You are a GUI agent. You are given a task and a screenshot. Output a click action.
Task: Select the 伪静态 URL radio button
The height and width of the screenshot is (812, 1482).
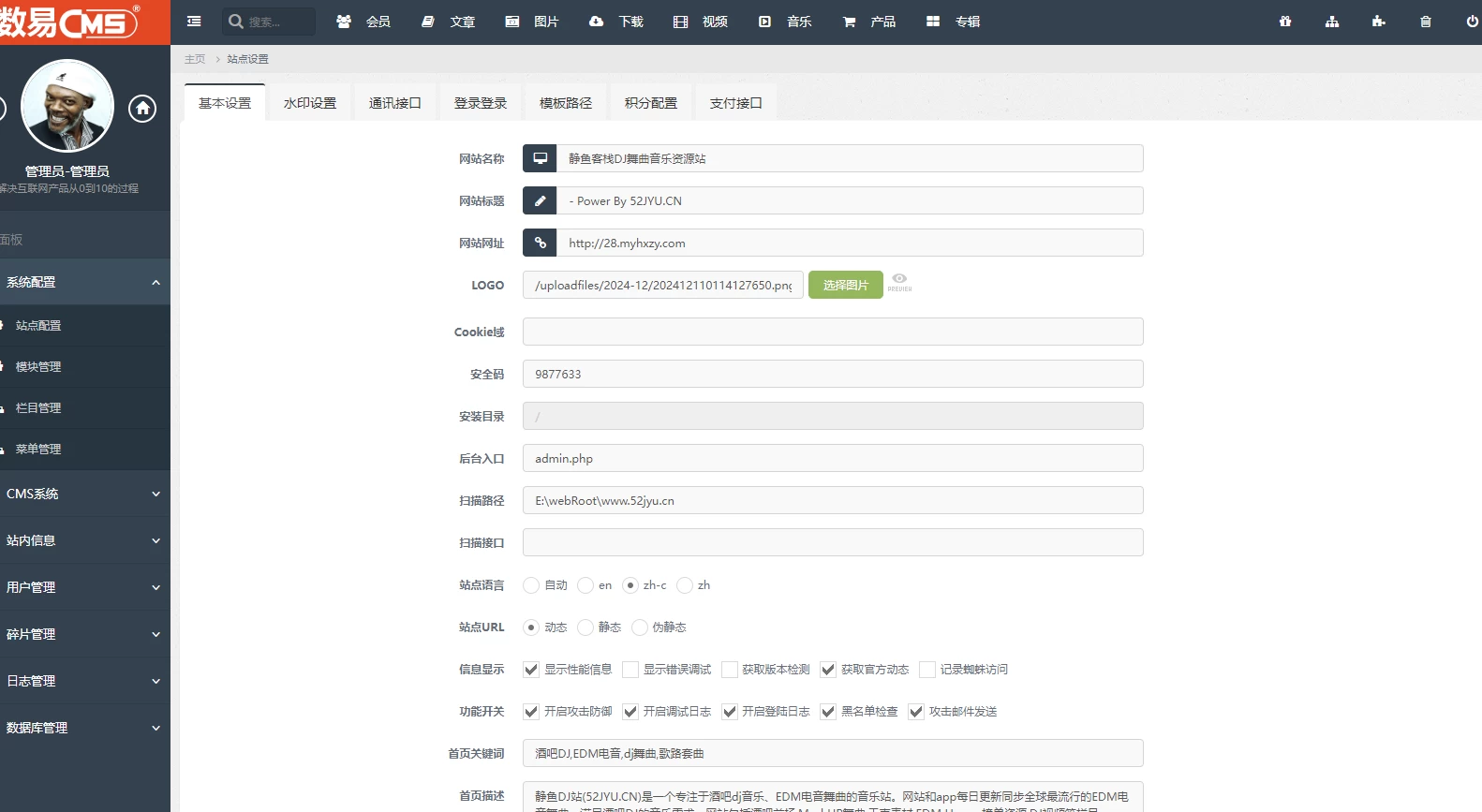coord(640,627)
